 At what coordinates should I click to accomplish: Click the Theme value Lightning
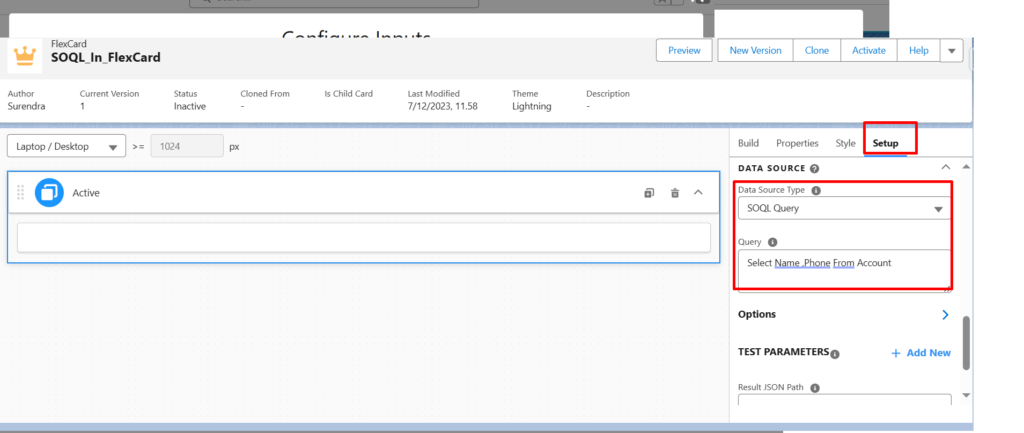pos(532,106)
